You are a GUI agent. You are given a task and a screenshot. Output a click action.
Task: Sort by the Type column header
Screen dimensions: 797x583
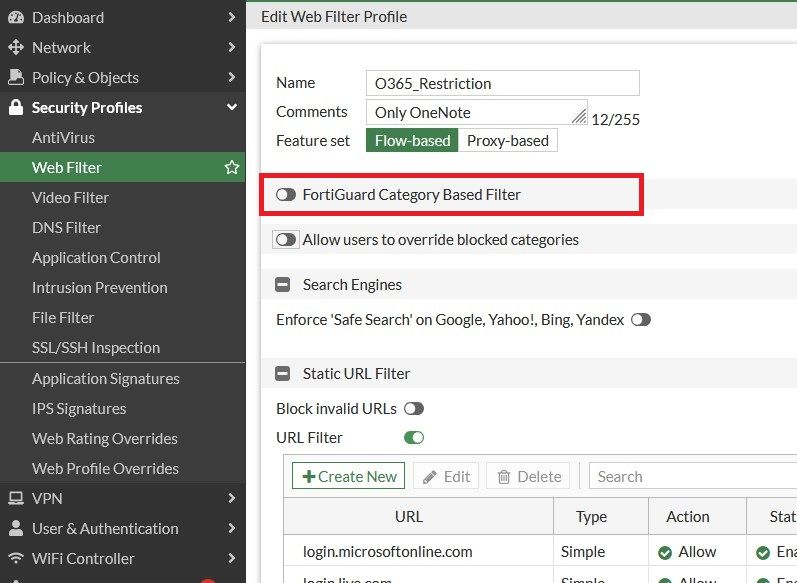point(601,516)
